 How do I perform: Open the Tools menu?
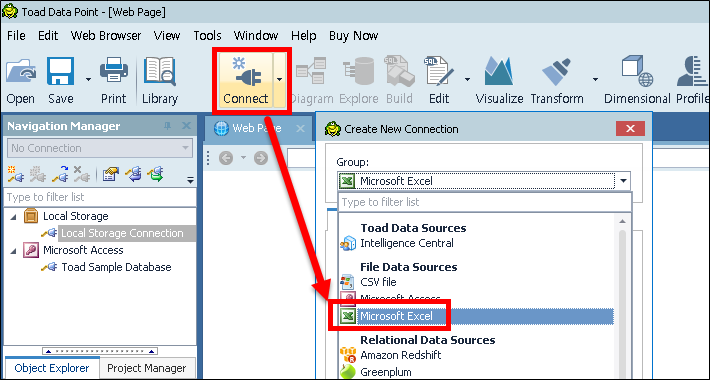point(207,36)
